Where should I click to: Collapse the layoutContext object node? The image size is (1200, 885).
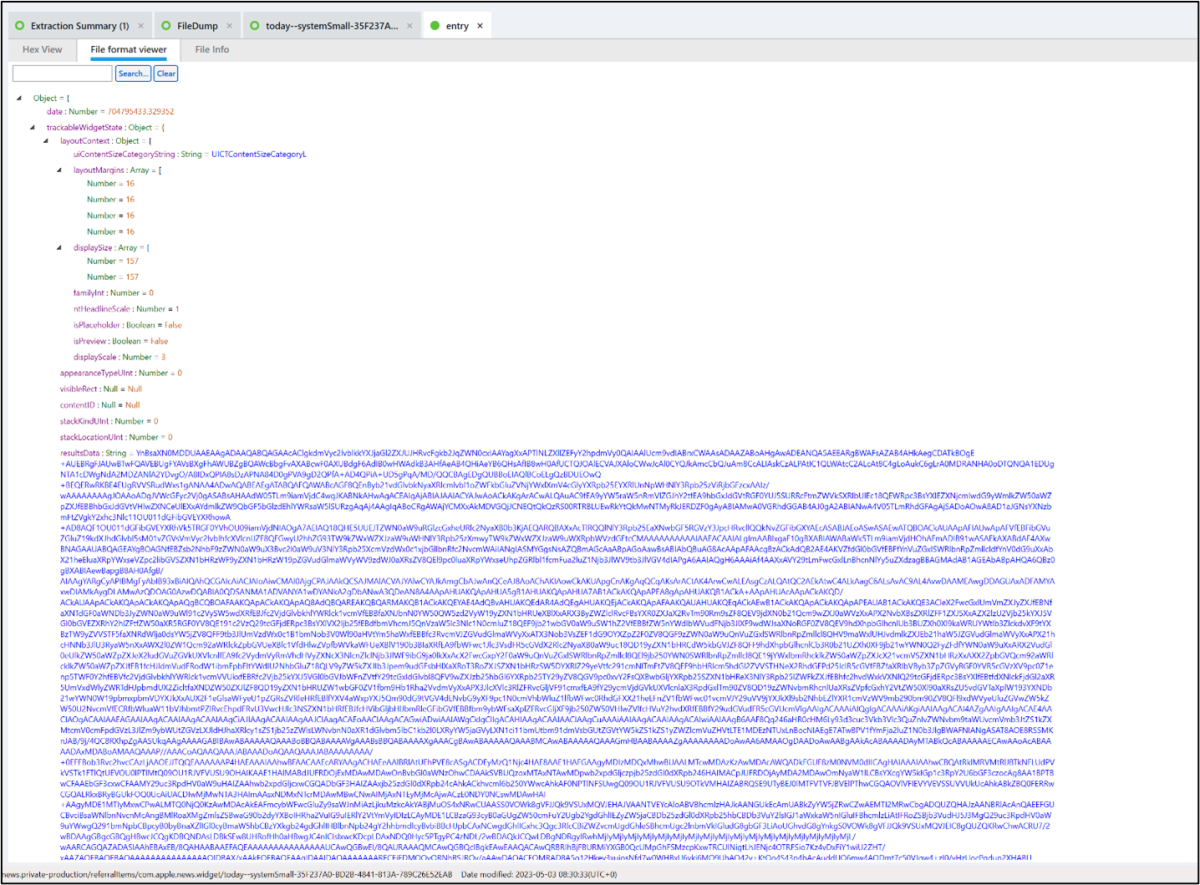coord(47,141)
